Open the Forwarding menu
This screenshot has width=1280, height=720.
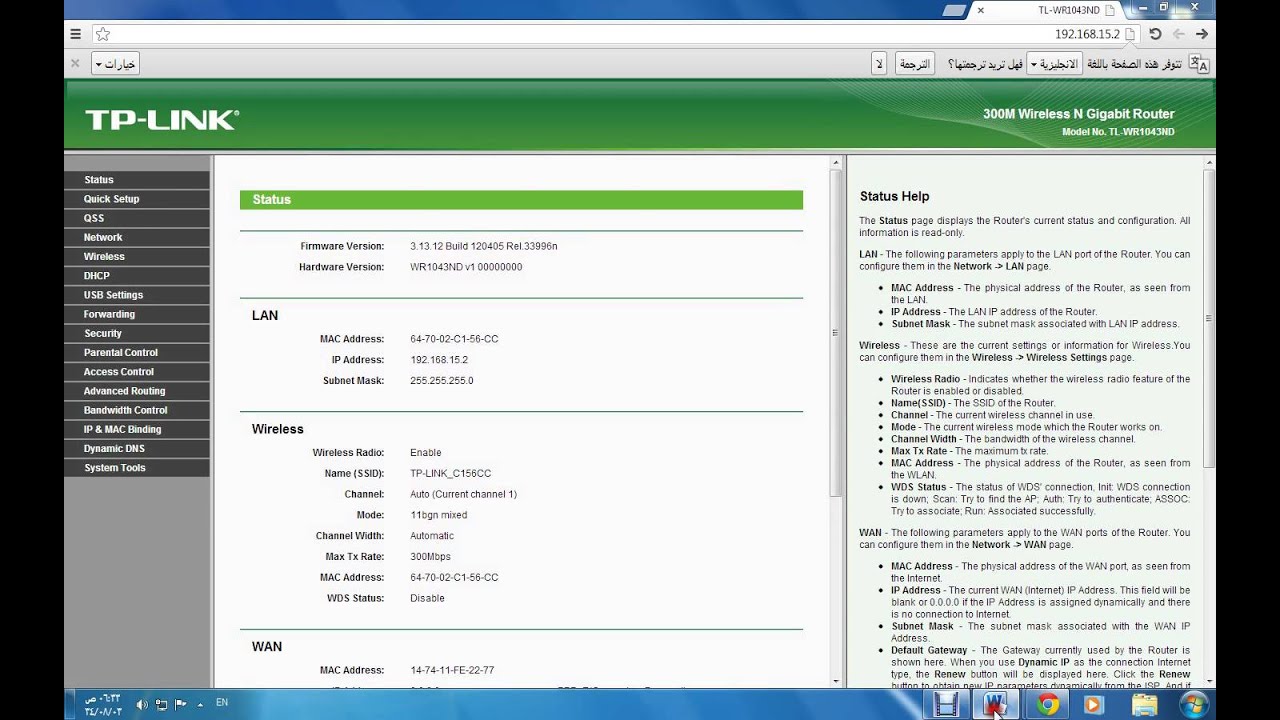pos(137,314)
